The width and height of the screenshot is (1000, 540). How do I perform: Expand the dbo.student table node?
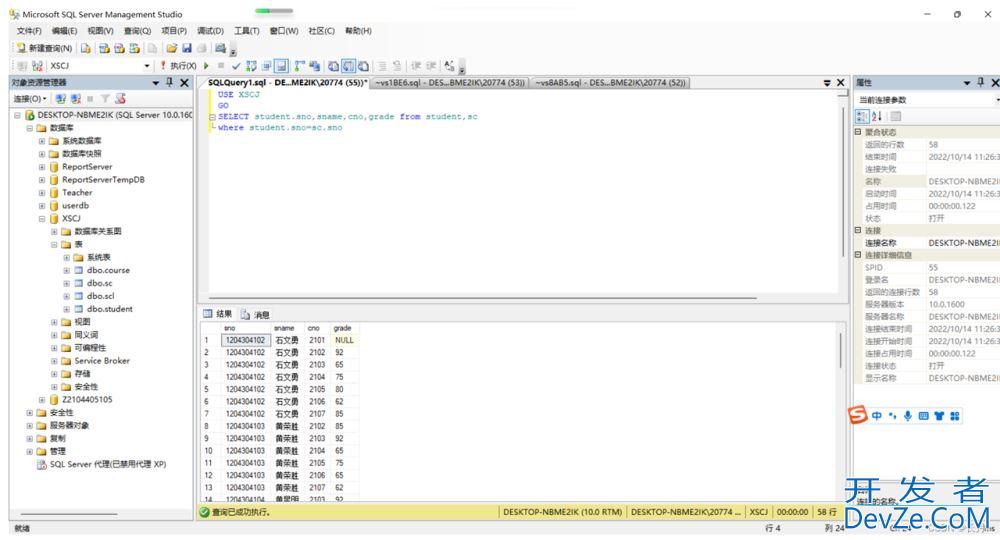(x=66, y=309)
